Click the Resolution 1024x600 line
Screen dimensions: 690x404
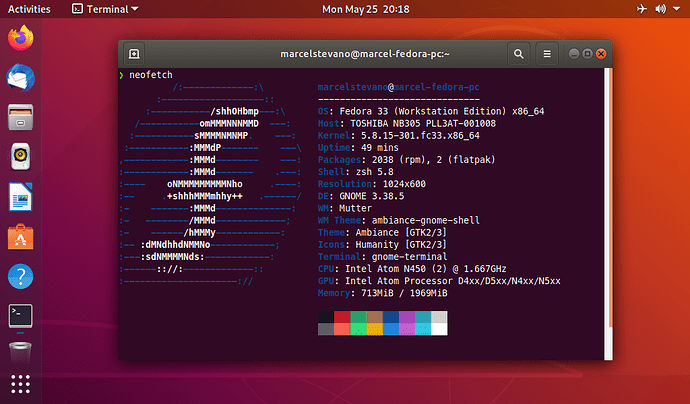tap(372, 184)
